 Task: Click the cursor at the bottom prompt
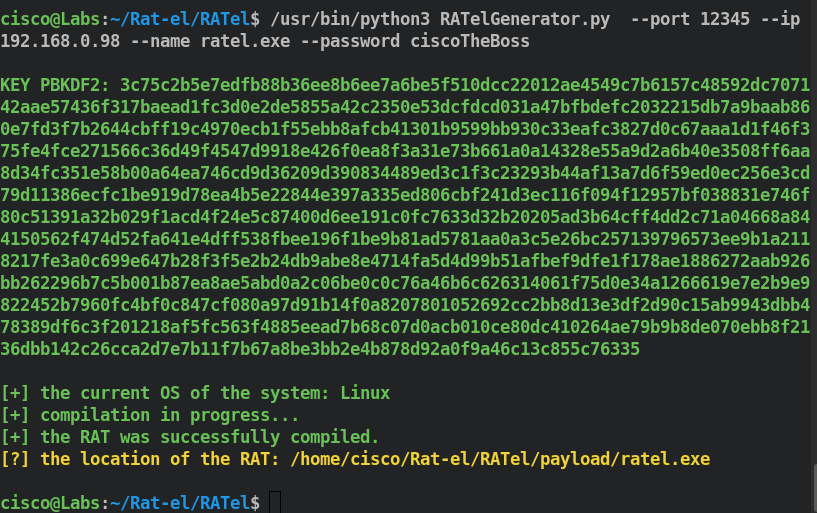[275, 503]
